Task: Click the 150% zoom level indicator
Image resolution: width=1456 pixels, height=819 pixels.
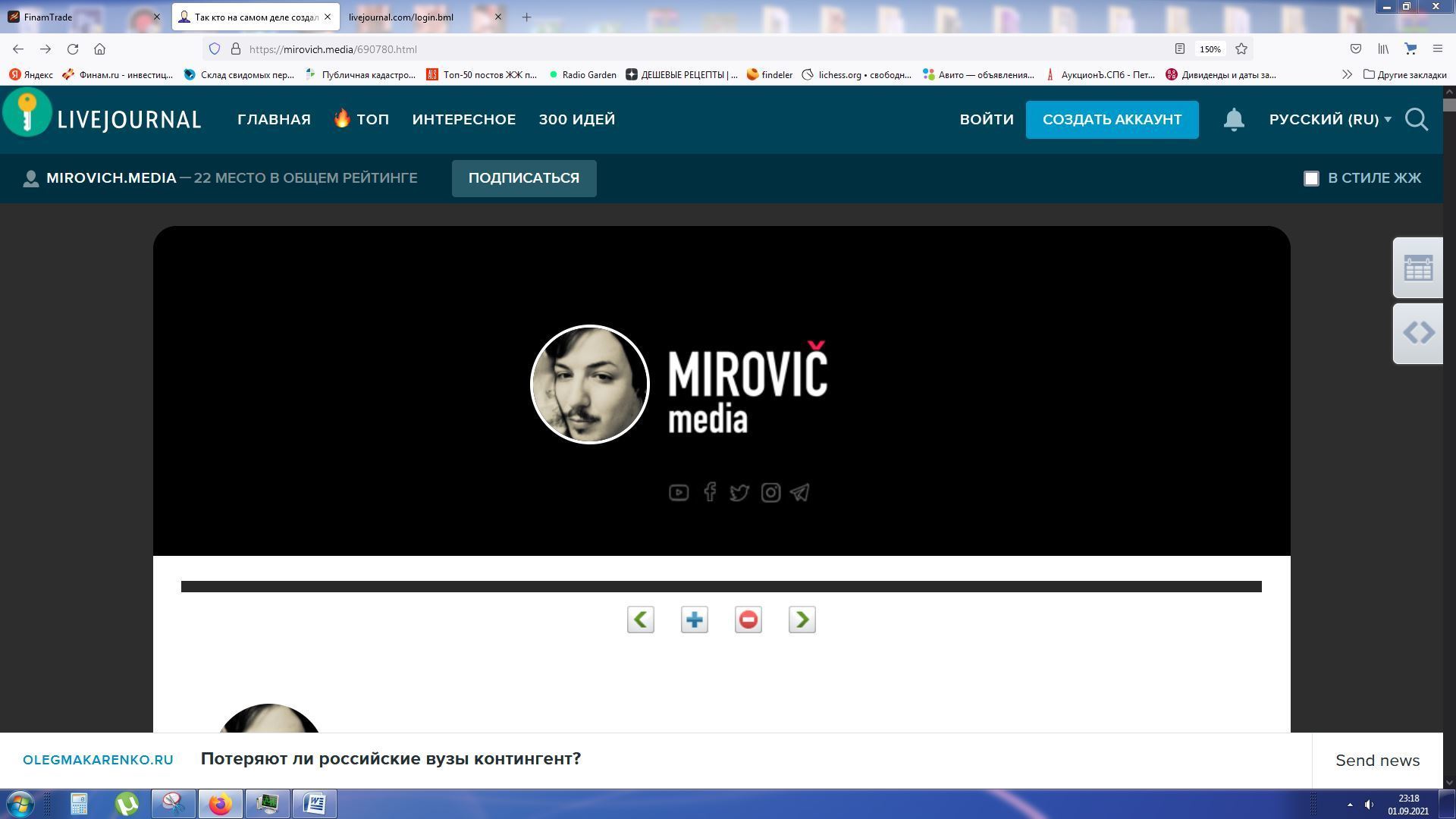Action: click(1210, 49)
